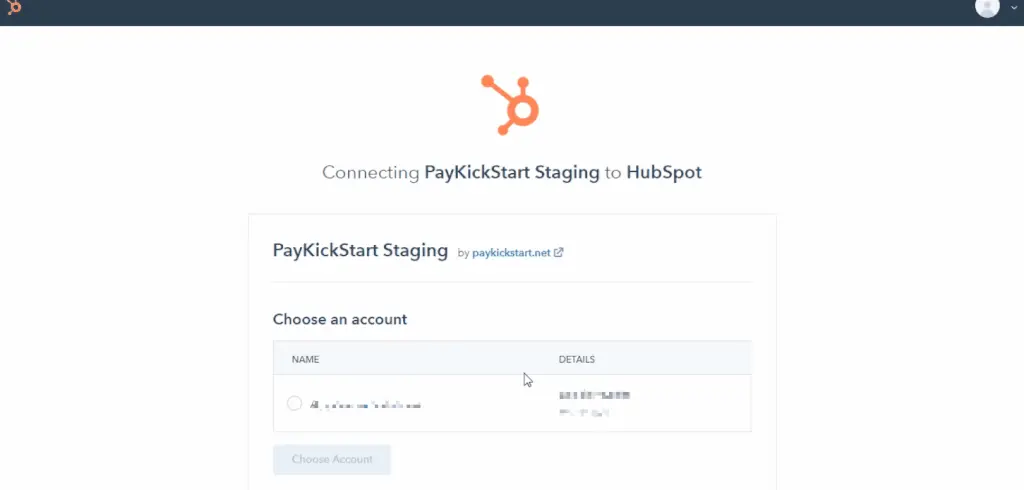
Task: Click the 'Choose an account' heading
Action: [x=340, y=319]
